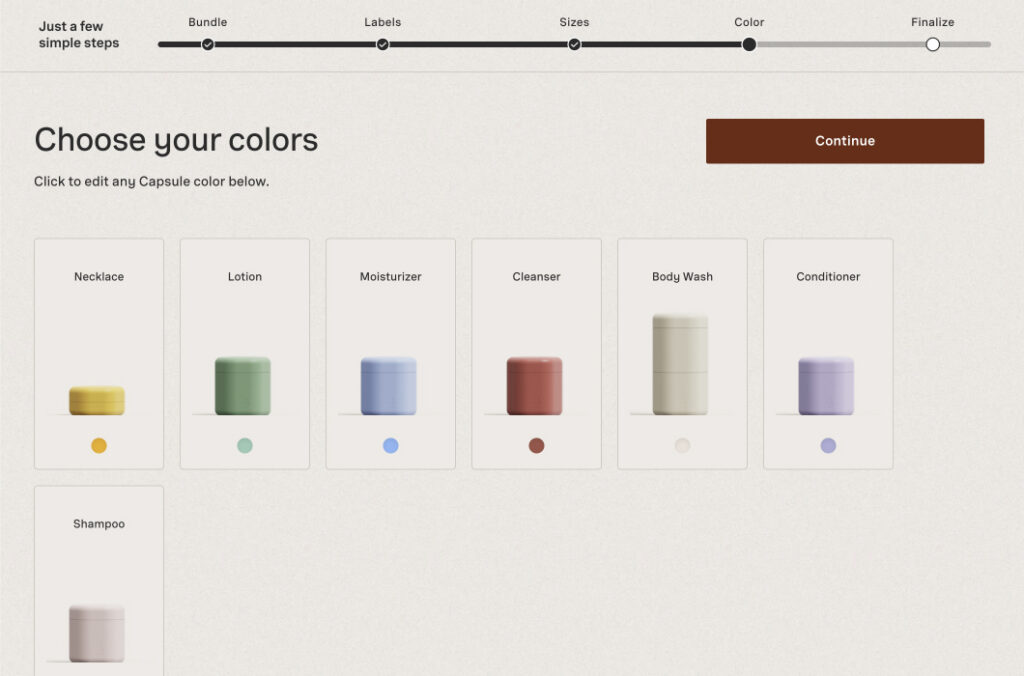The image size is (1024, 676).
Task: Click the yellow Necklace capsule image
Action: pos(97,400)
